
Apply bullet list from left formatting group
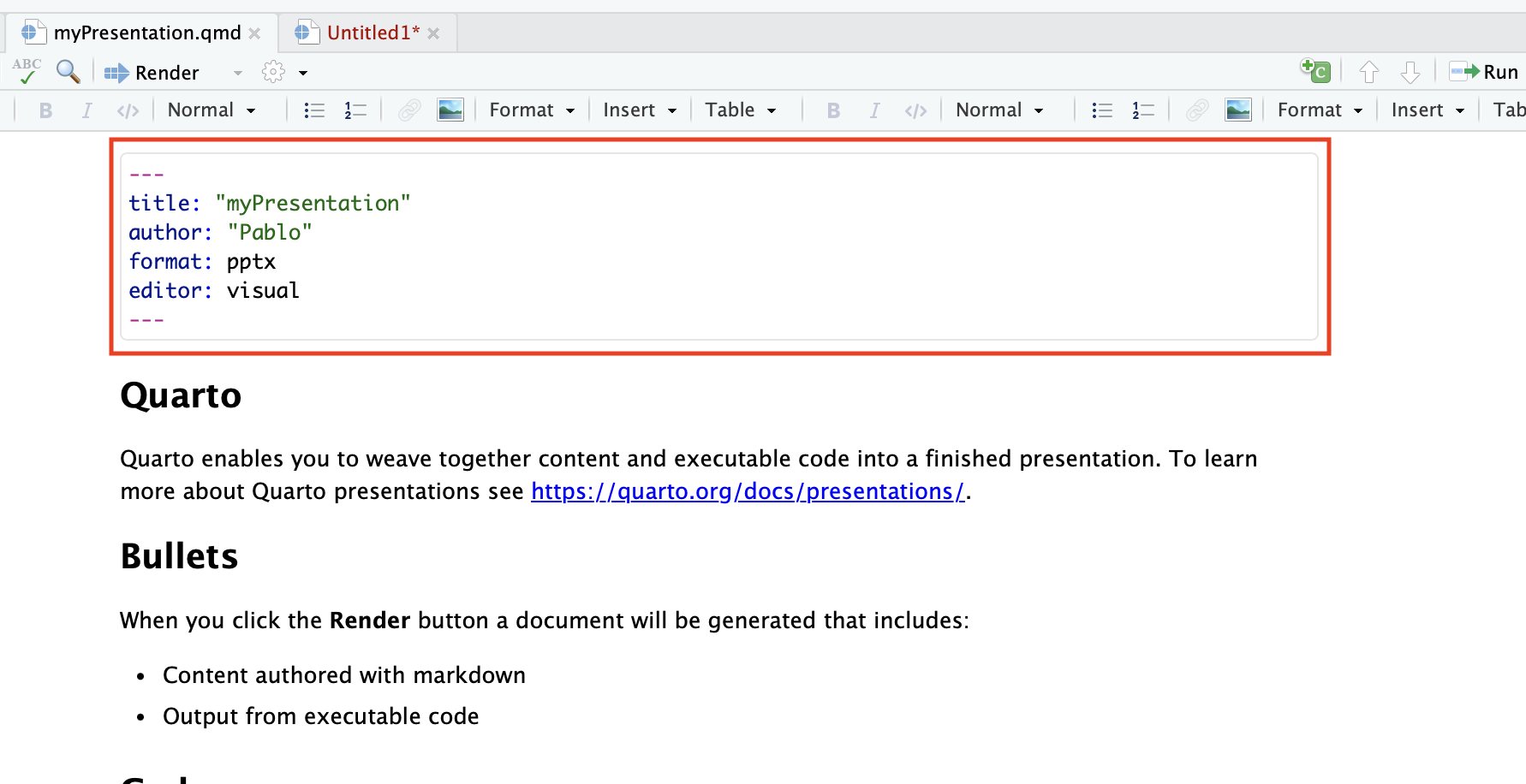pyautogui.click(x=314, y=110)
